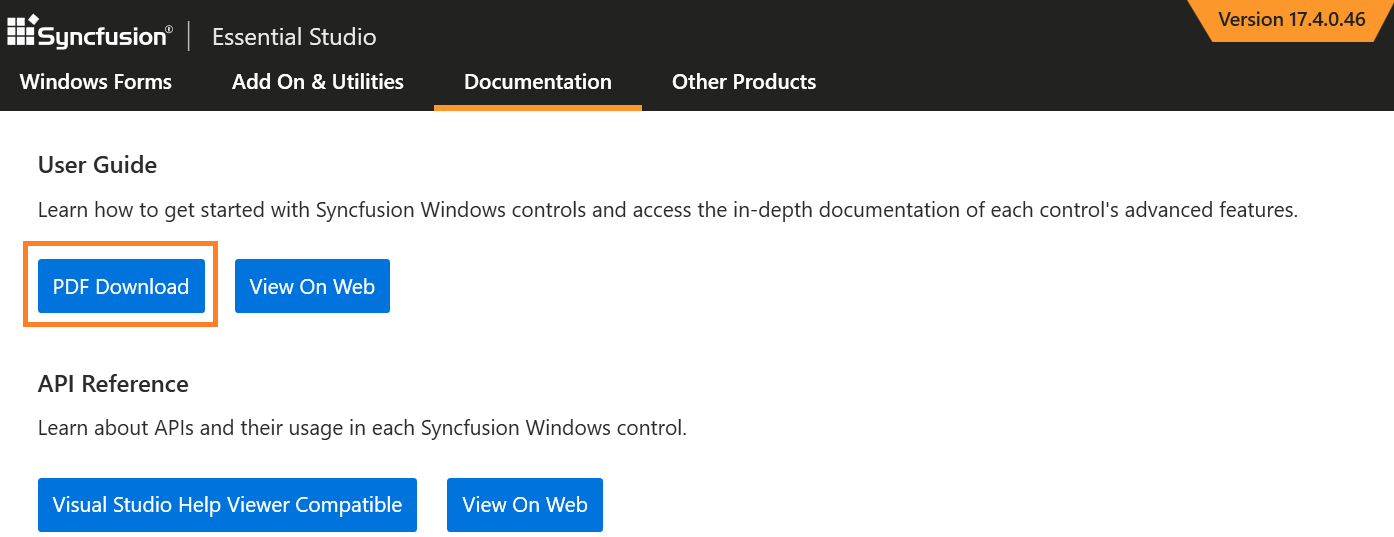Click the User Guide description paragraph
This screenshot has height=537, width=1394.
[x=667, y=210]
